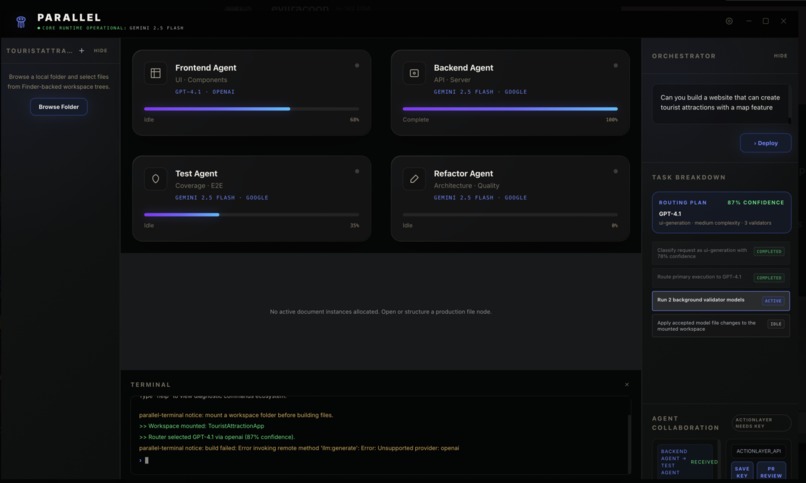This screenshot has width=806, height=483.
Task: Click the Backend Agent card title
Action: pos(463,68)
